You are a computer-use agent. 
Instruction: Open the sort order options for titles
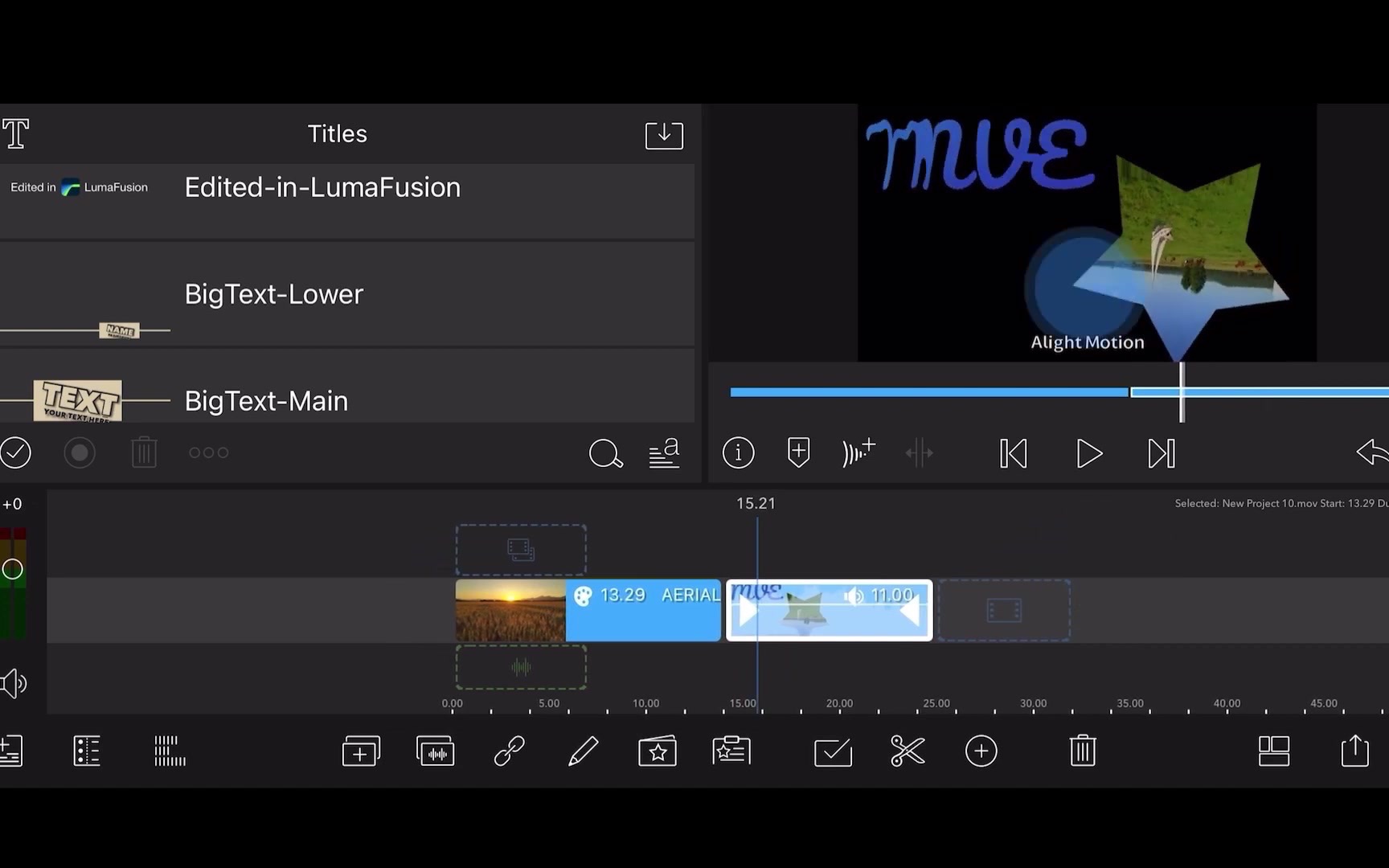click(664, 454)
